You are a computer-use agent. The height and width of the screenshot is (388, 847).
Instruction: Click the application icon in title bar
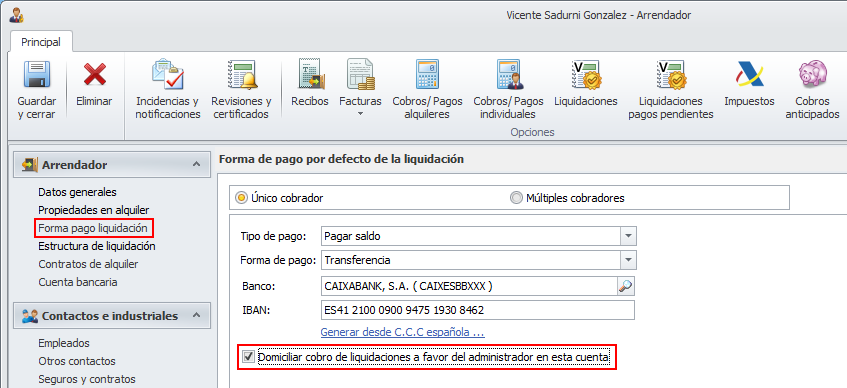click(16, 15)
